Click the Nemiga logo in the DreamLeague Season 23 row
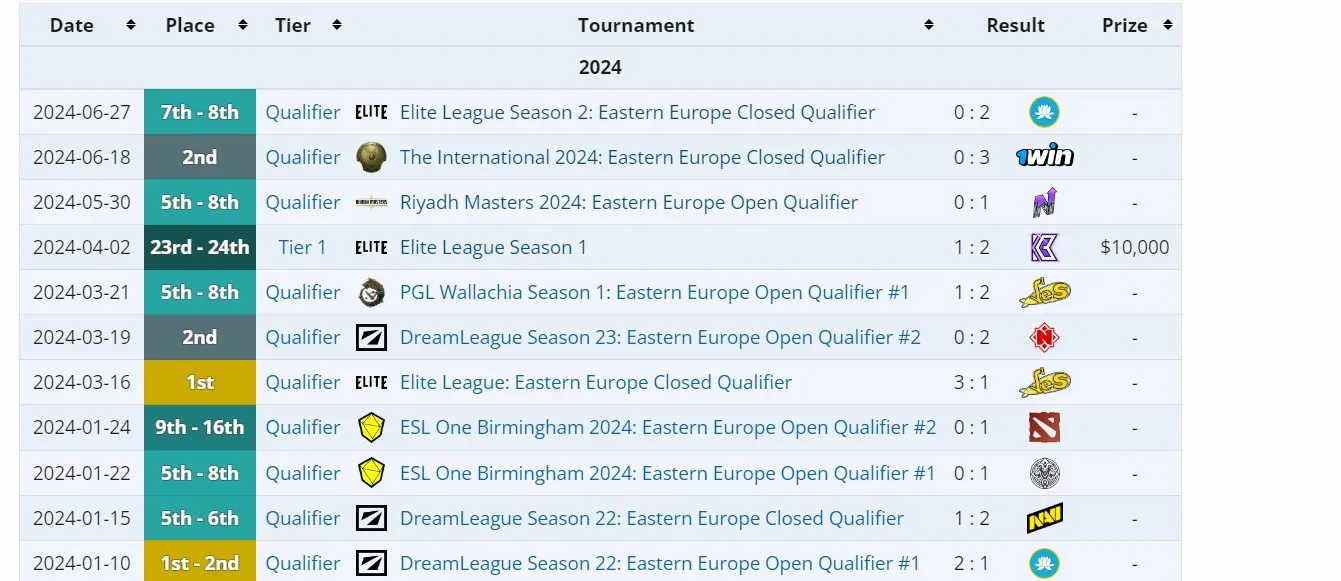1341x581 pixels. click(1044, 337)
